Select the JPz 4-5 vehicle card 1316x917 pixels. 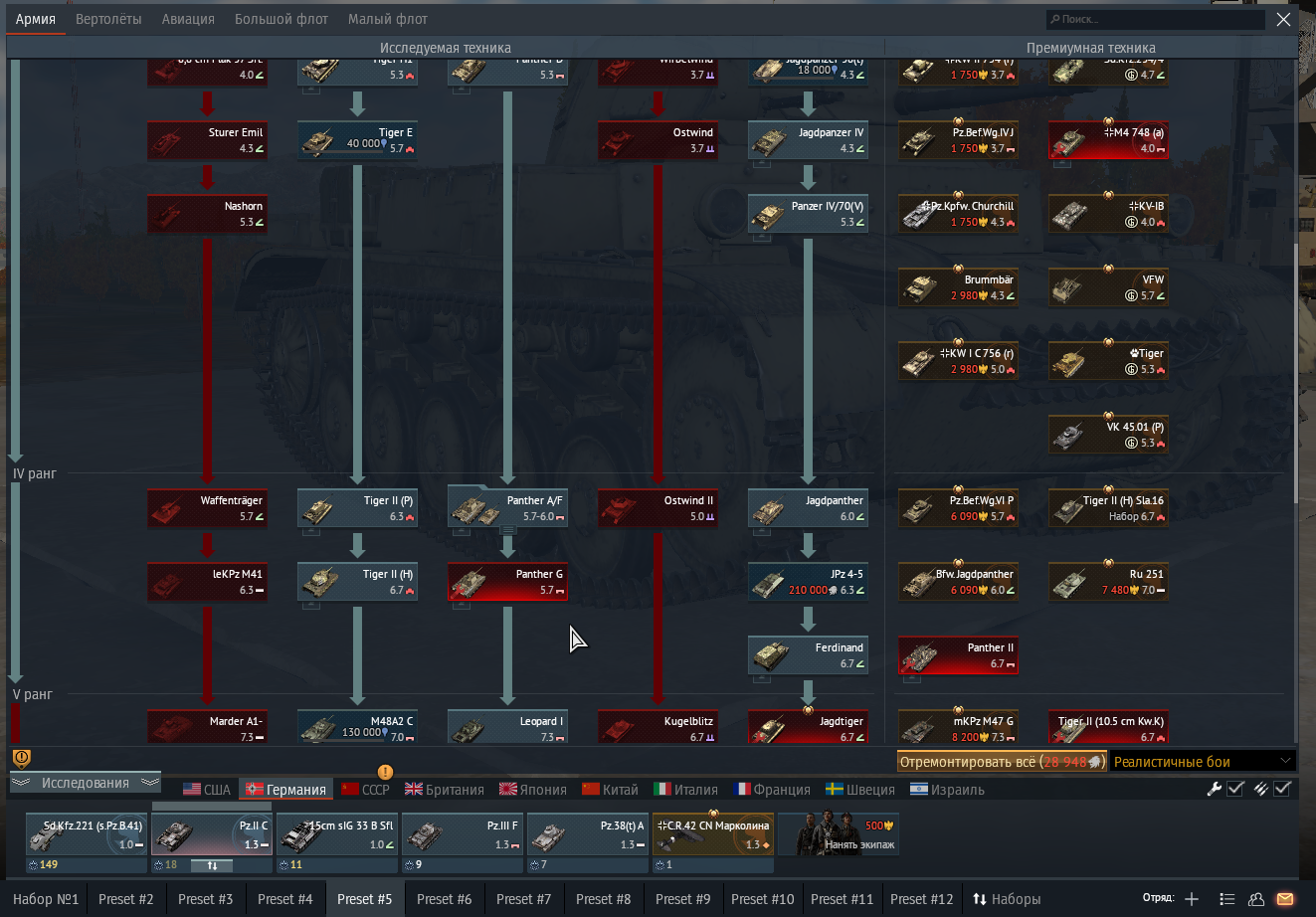(x=808, y=582)
